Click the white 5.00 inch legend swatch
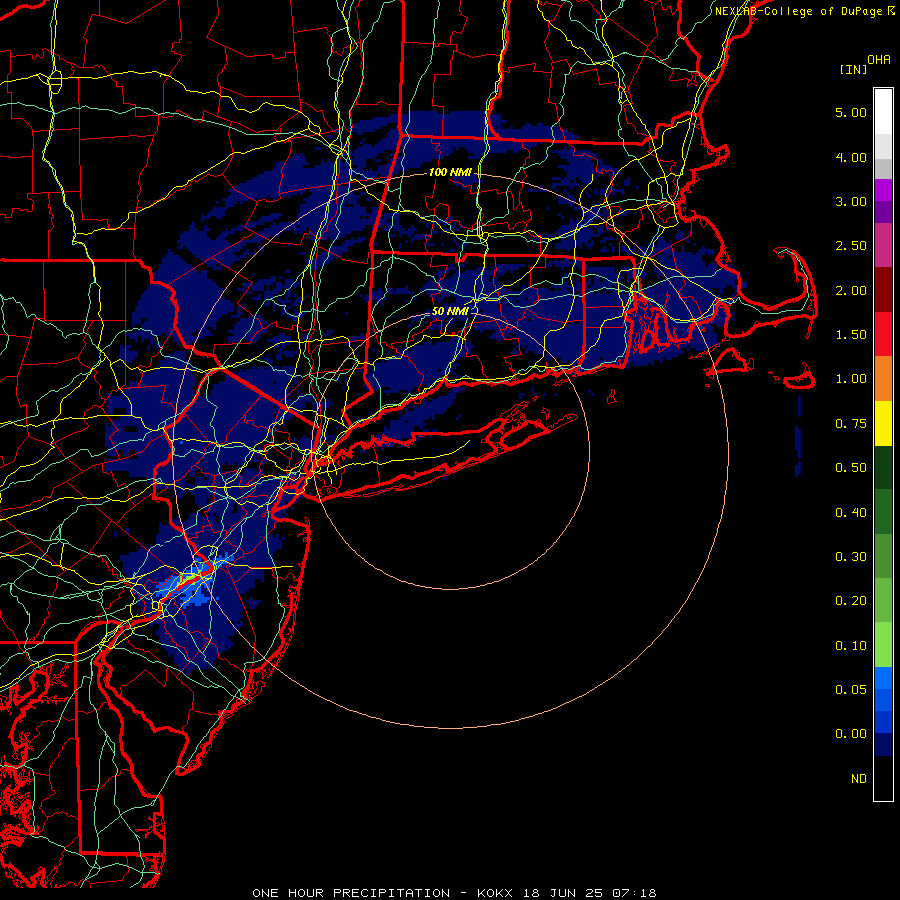 [883, 112]
